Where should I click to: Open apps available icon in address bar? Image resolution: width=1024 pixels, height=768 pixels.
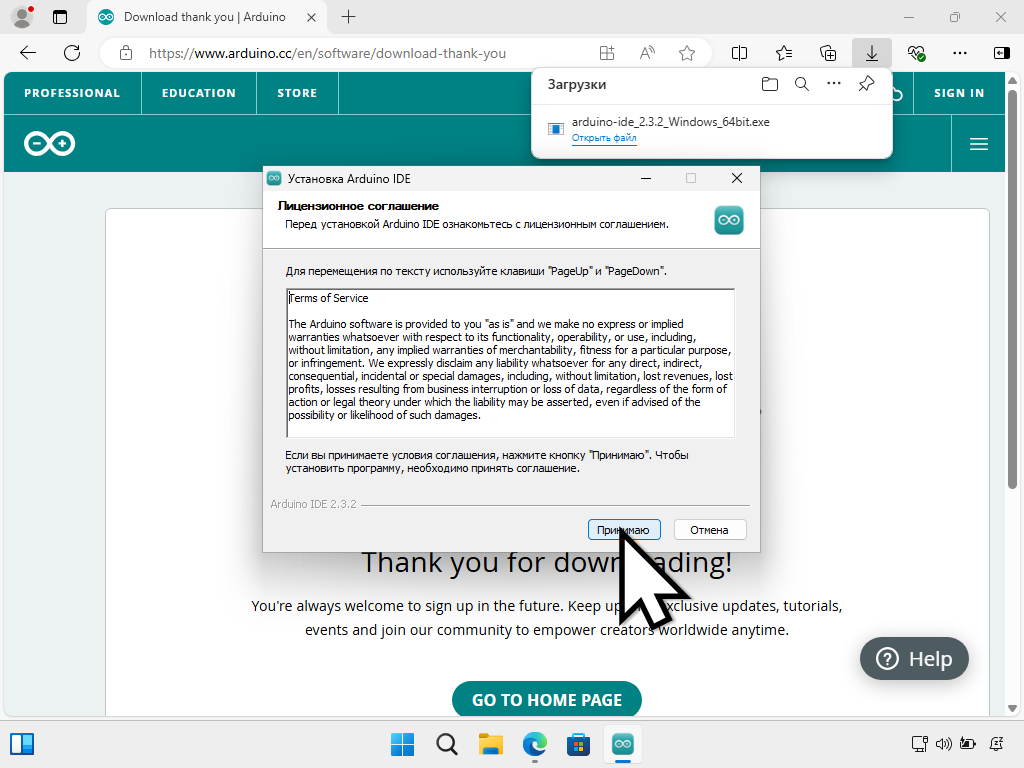tap(607, 53)
